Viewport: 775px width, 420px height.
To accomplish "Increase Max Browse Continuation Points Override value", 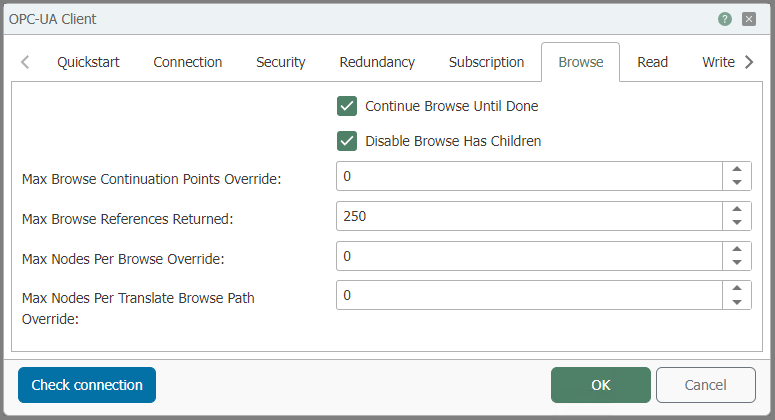I will pyautogui.click(x=737, y=169).
